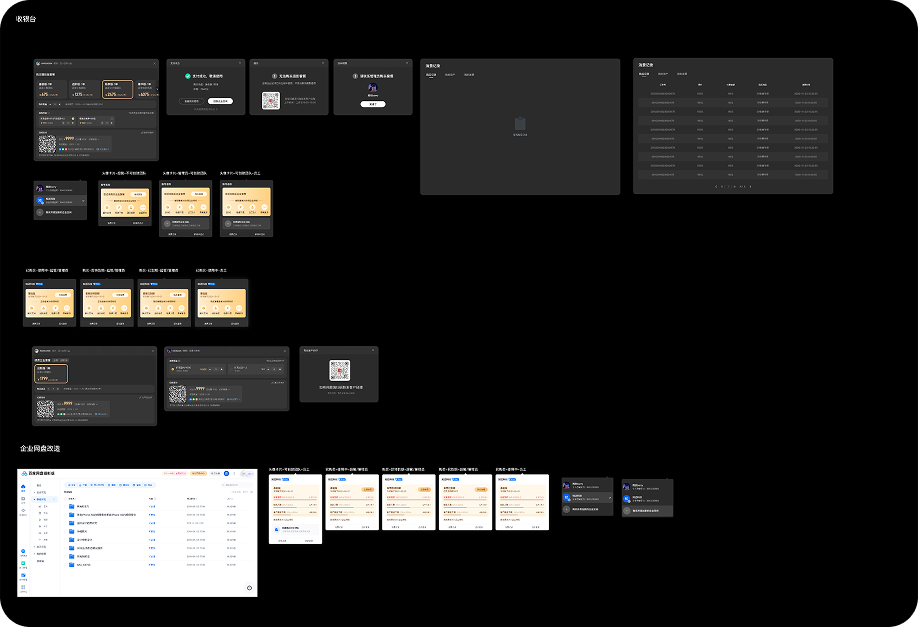Tick the checkbox of the first folder row in netdisk
This screenshot has height=627, width=918.
65,506
